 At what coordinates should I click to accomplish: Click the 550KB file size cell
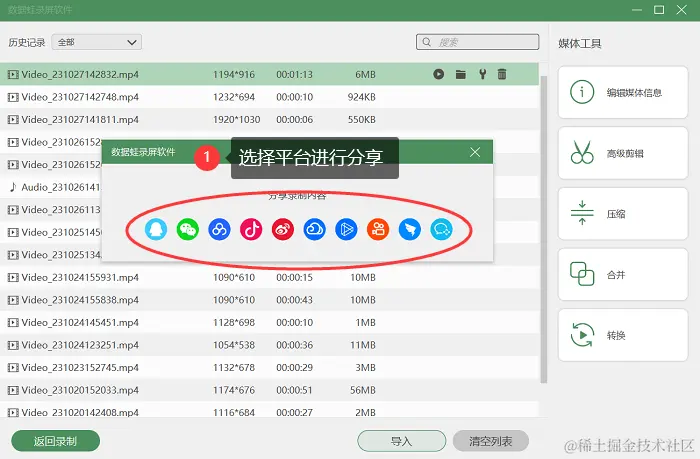tap(362, 119)
